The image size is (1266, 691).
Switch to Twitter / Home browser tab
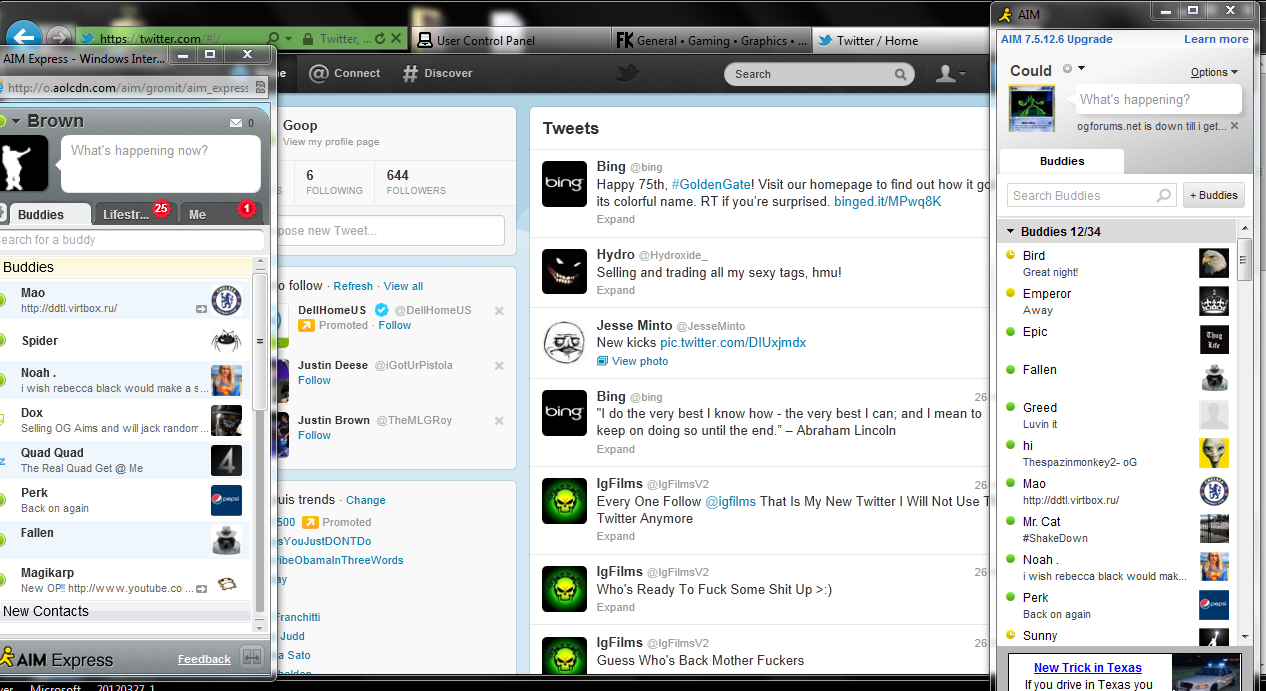coord(898,40)
